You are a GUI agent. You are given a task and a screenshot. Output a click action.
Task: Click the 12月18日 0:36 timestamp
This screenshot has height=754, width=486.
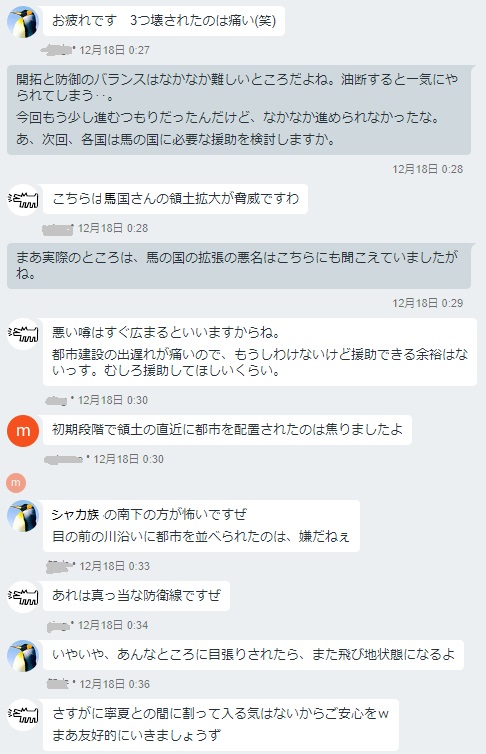click(x=114, y=684)
